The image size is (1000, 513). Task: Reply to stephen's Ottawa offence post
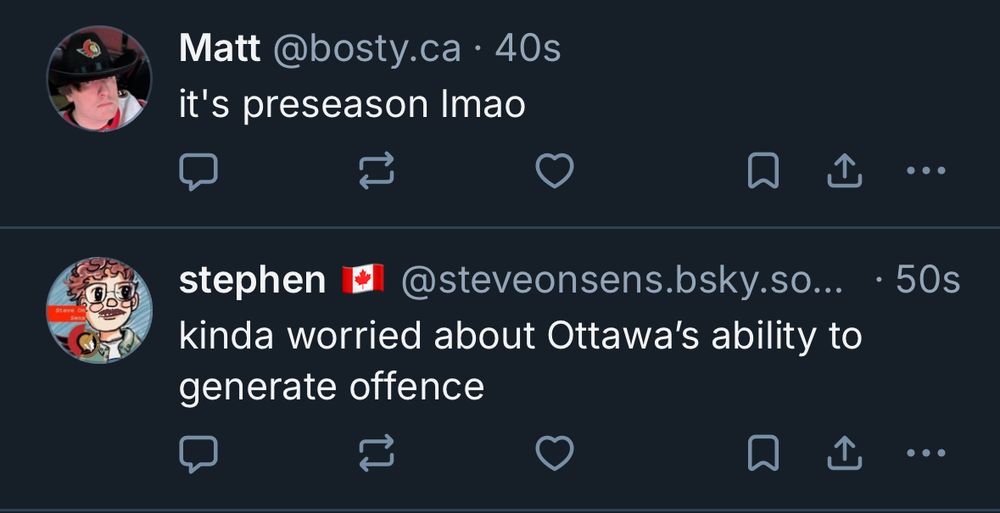tap(197, 454)
